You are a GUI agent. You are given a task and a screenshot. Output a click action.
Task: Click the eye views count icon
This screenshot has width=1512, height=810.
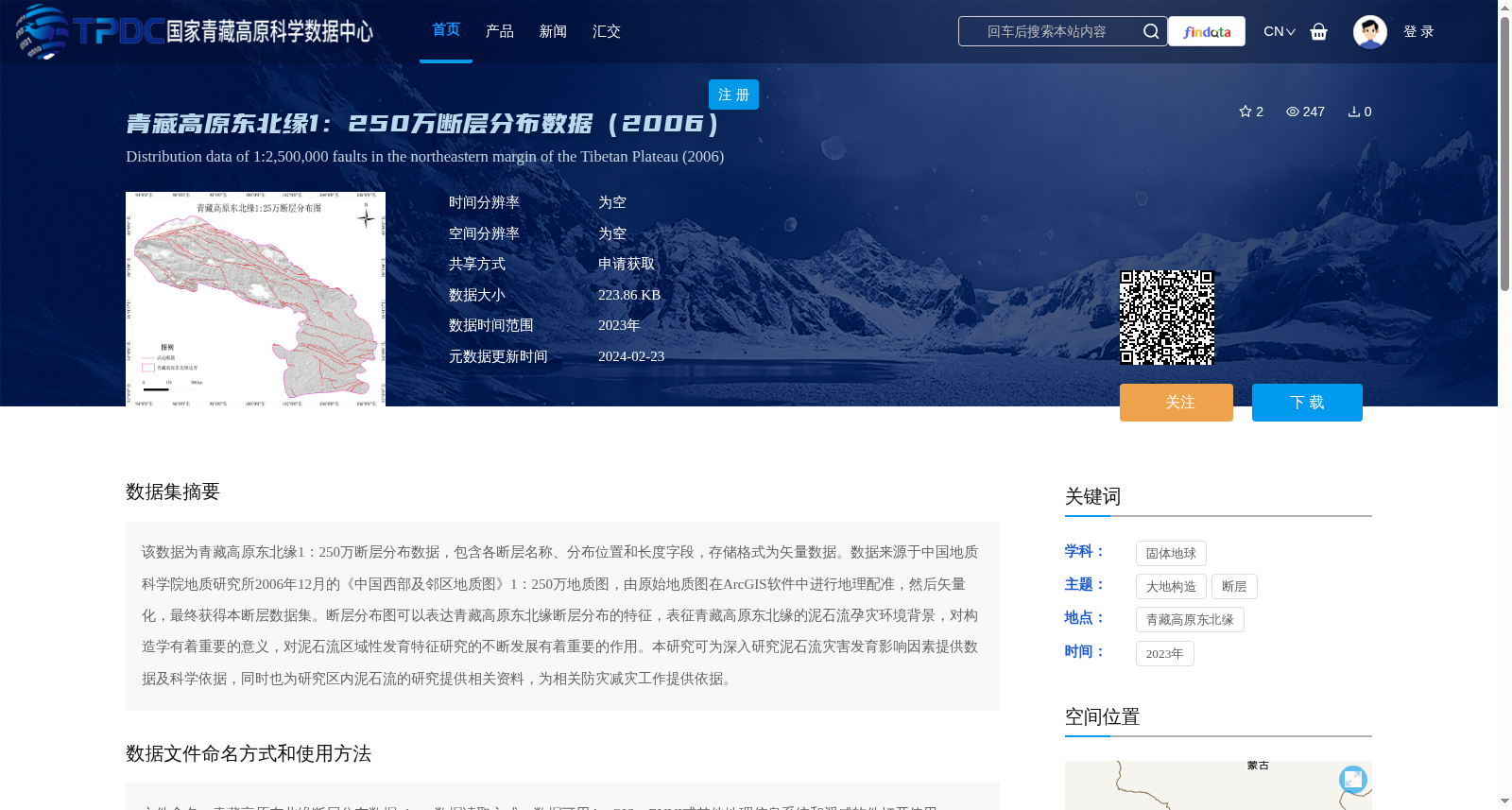click(1293, 112)
